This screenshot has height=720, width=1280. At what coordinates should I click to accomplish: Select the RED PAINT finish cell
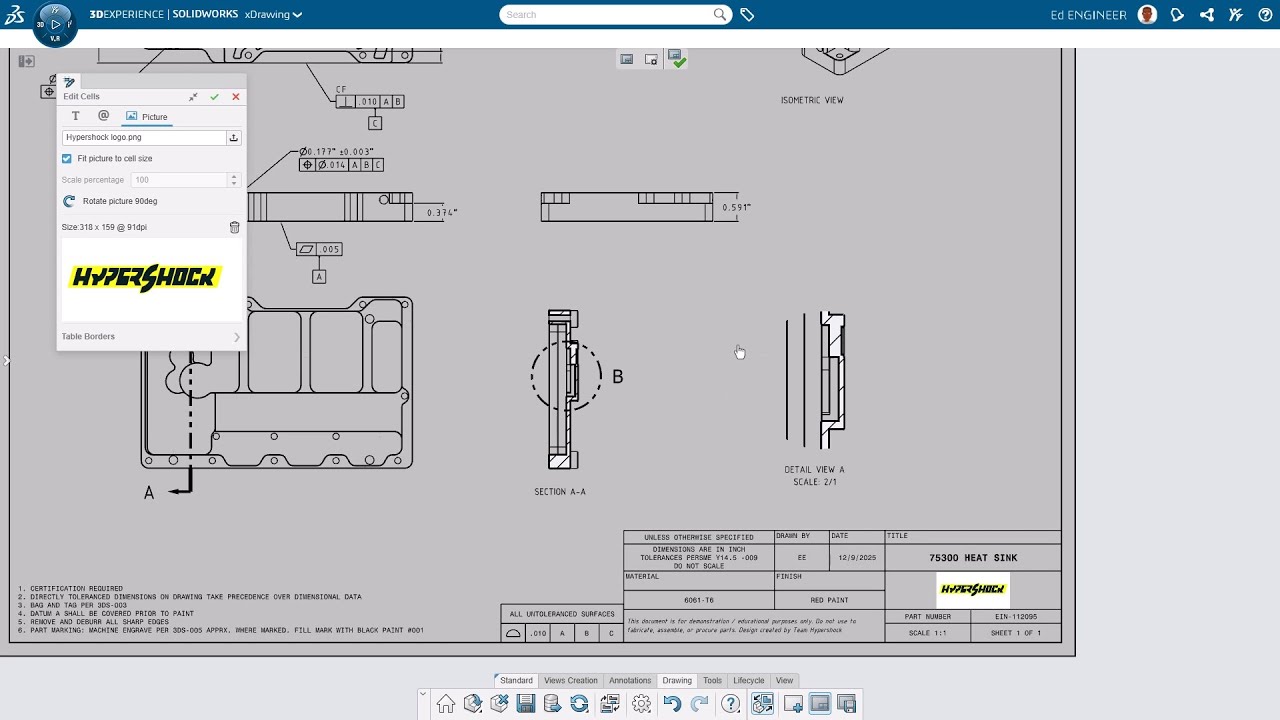click(829, 600)
